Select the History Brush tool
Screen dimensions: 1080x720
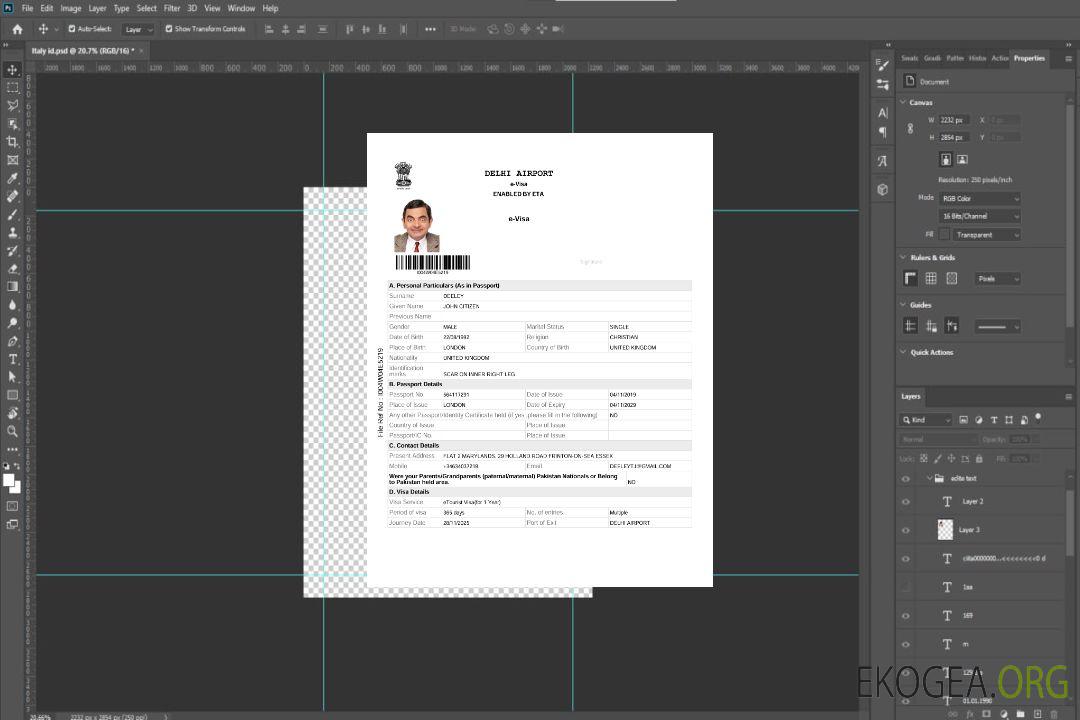[12, 251]
